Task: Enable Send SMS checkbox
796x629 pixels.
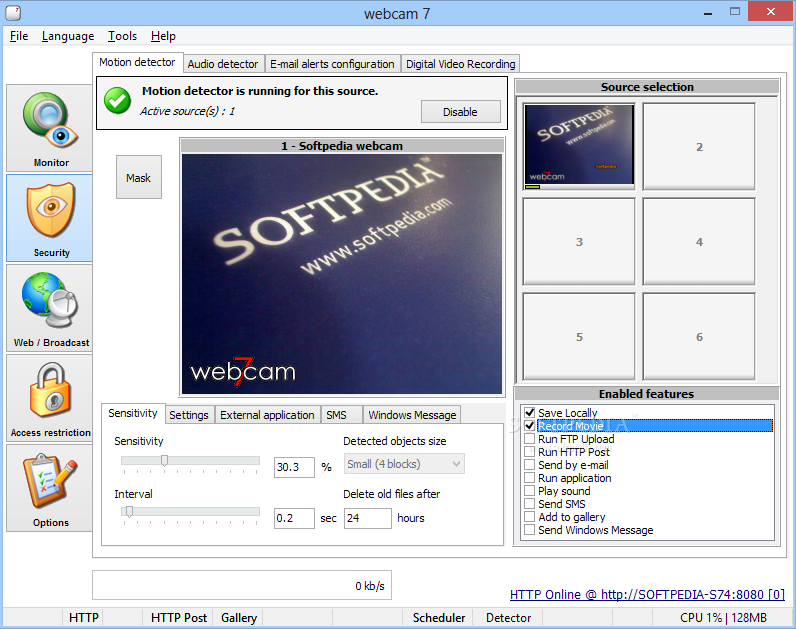Action: click(x=529, y=504)
